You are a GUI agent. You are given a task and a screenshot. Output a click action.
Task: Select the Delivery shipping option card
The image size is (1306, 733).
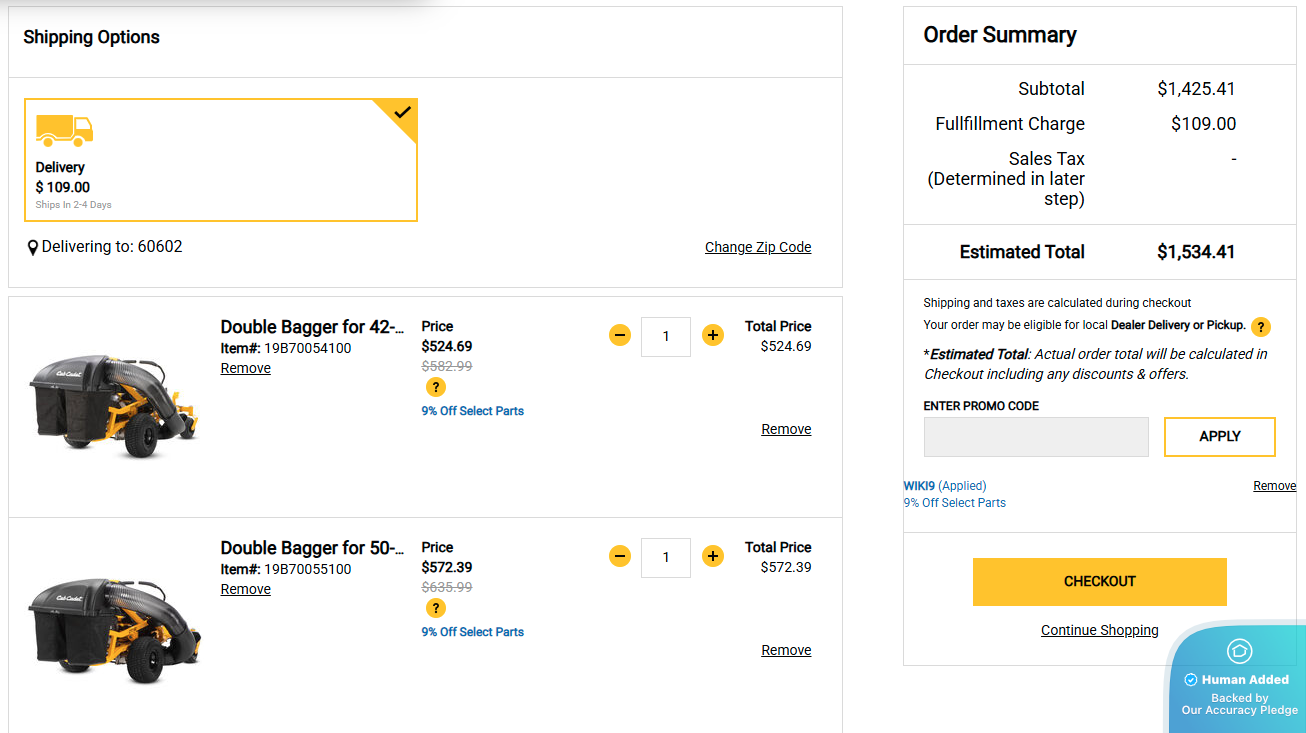click(220, 160)
